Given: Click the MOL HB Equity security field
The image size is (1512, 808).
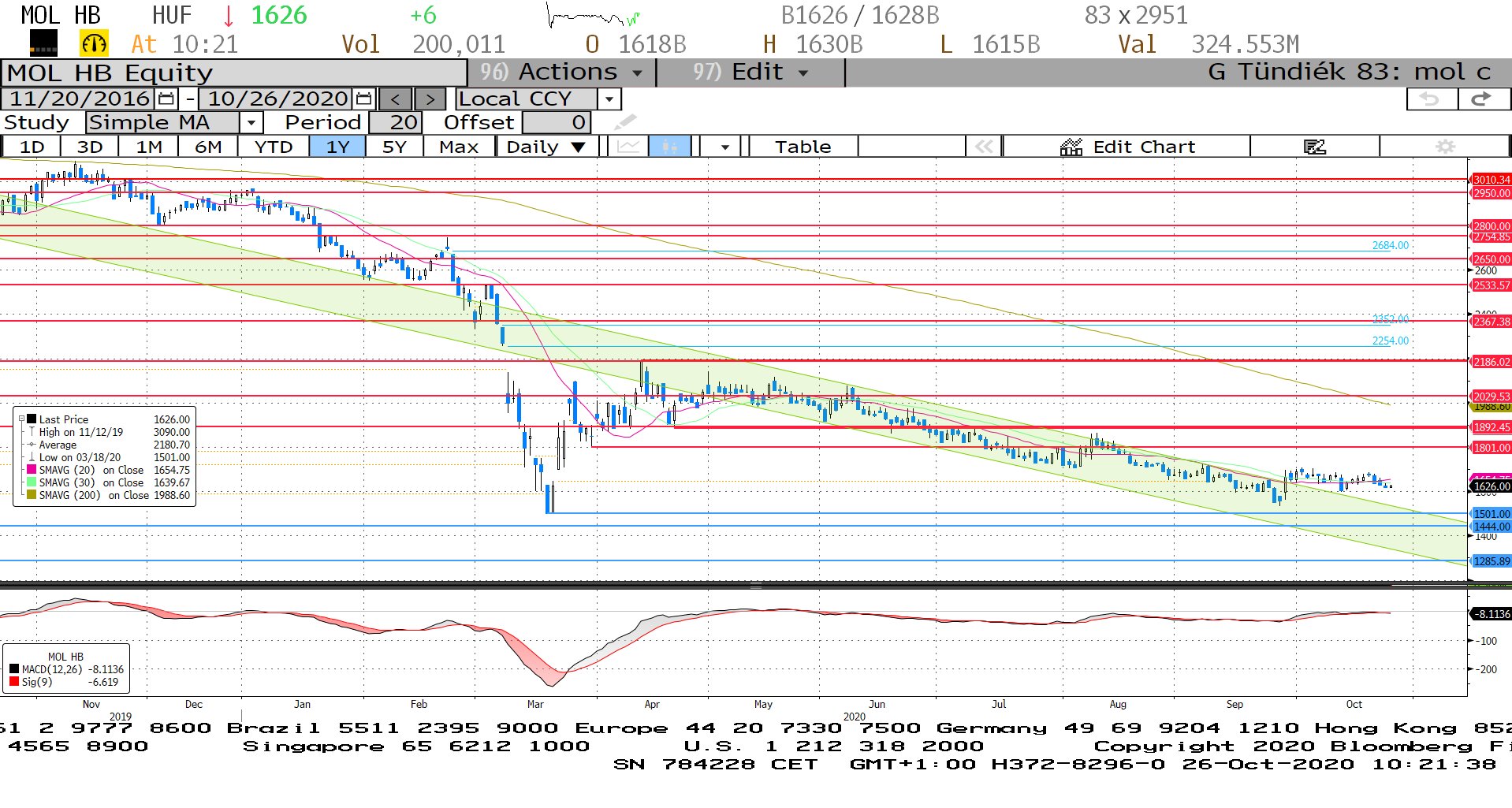Looking at the screenshot, I should tap(234, 73).
